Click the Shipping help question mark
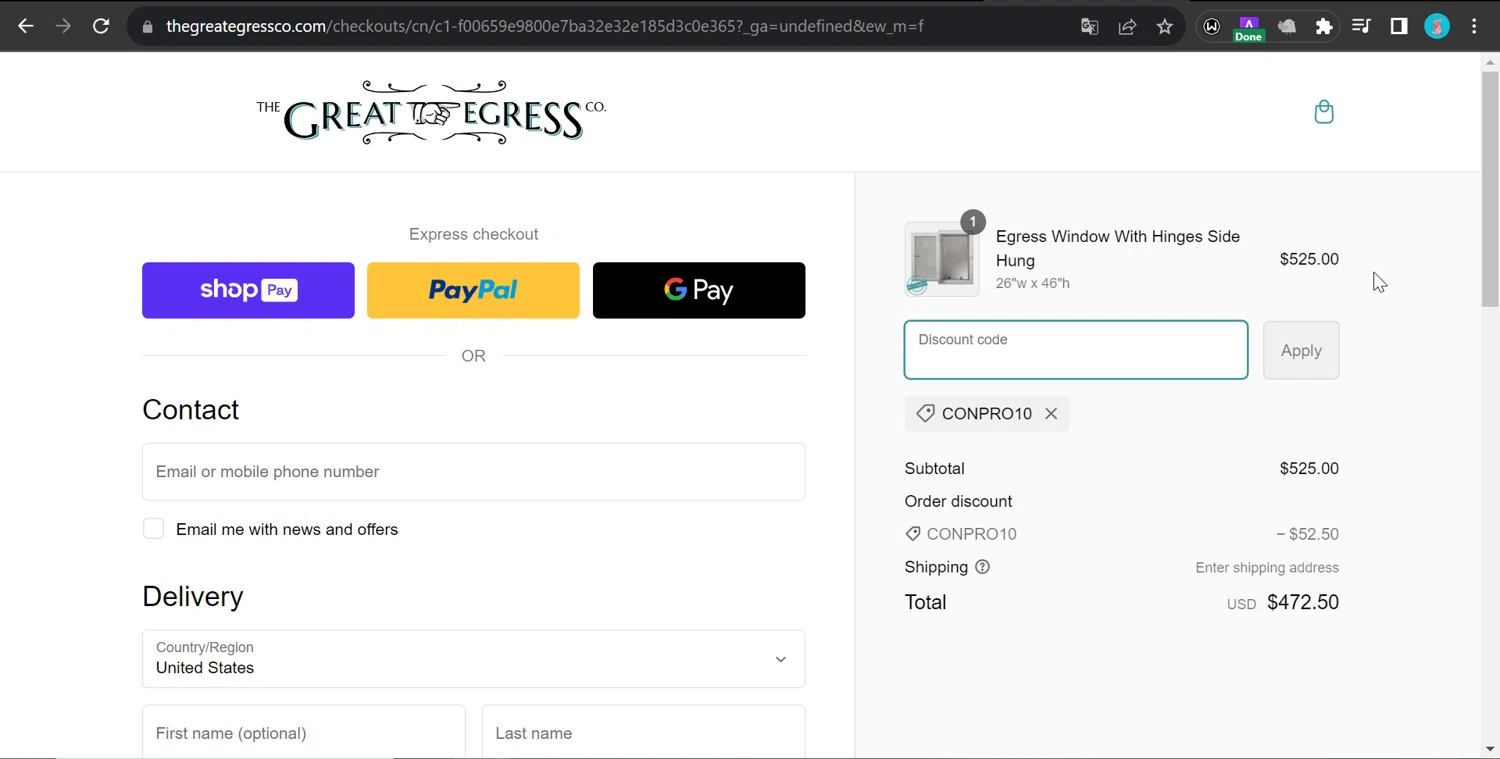This screenshot has width=1500, height=759. pos(982,567)
